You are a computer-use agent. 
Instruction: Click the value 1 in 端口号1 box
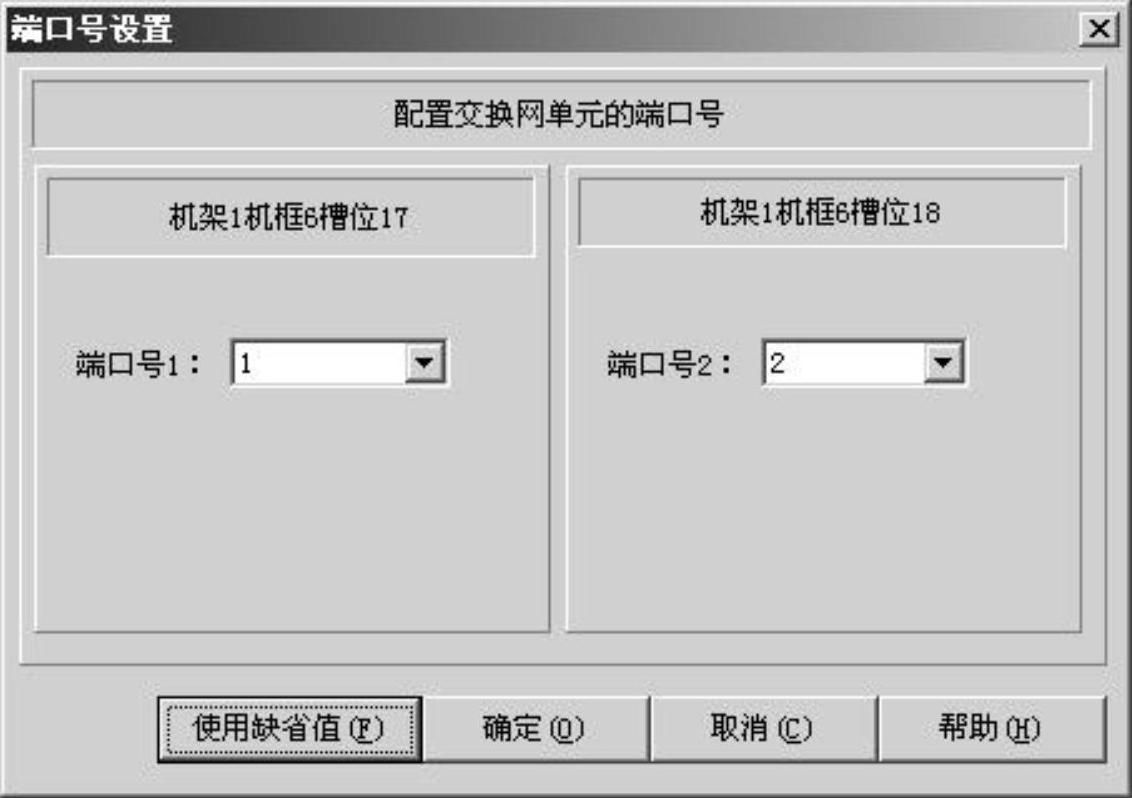click(246, 363)
